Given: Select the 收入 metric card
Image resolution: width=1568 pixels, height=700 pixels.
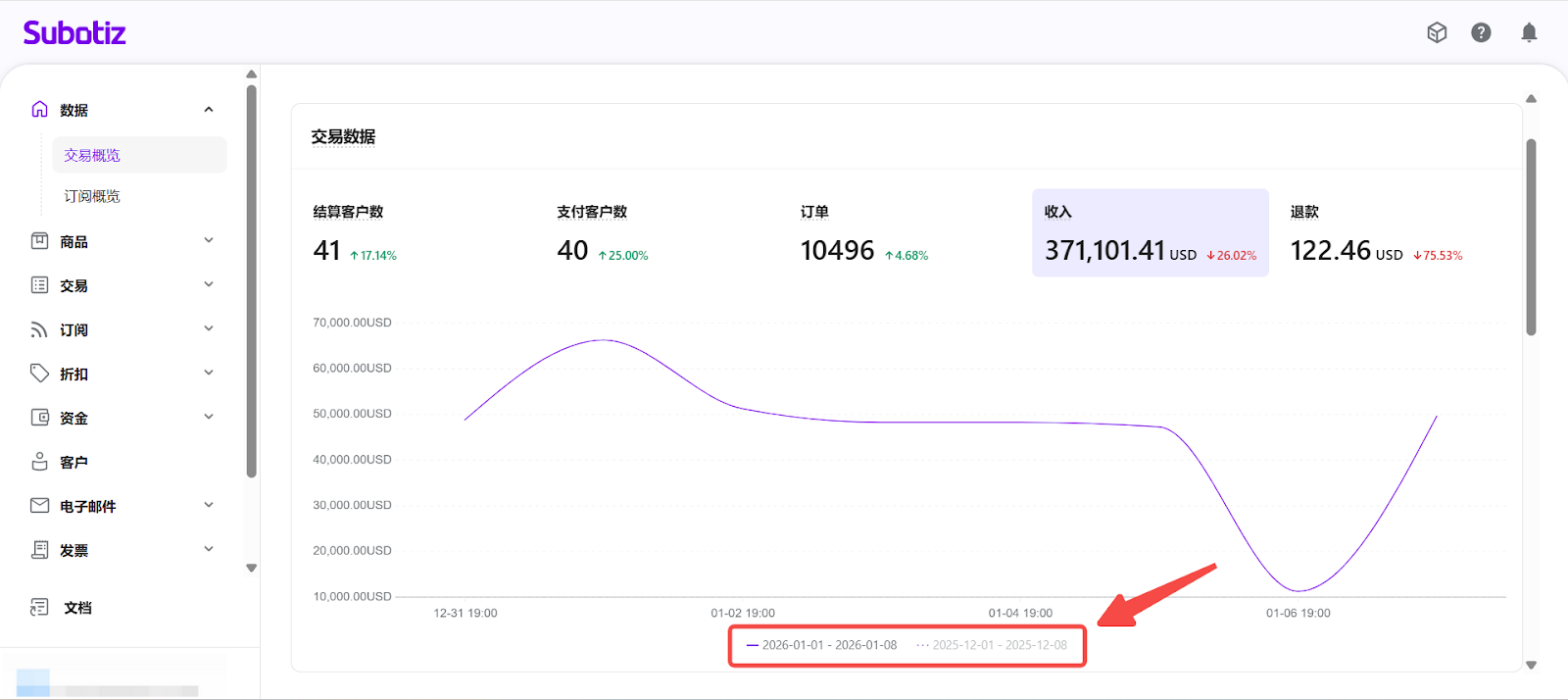Looking at the screenshot, I should [1150, 233].
